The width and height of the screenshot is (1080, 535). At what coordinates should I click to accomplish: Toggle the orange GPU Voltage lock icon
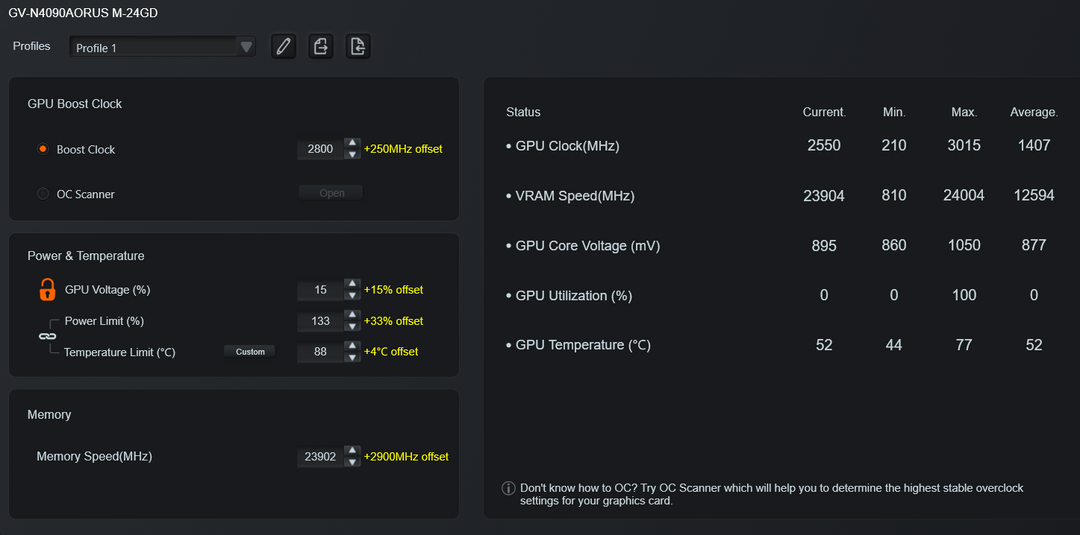[x=47, y=289]
